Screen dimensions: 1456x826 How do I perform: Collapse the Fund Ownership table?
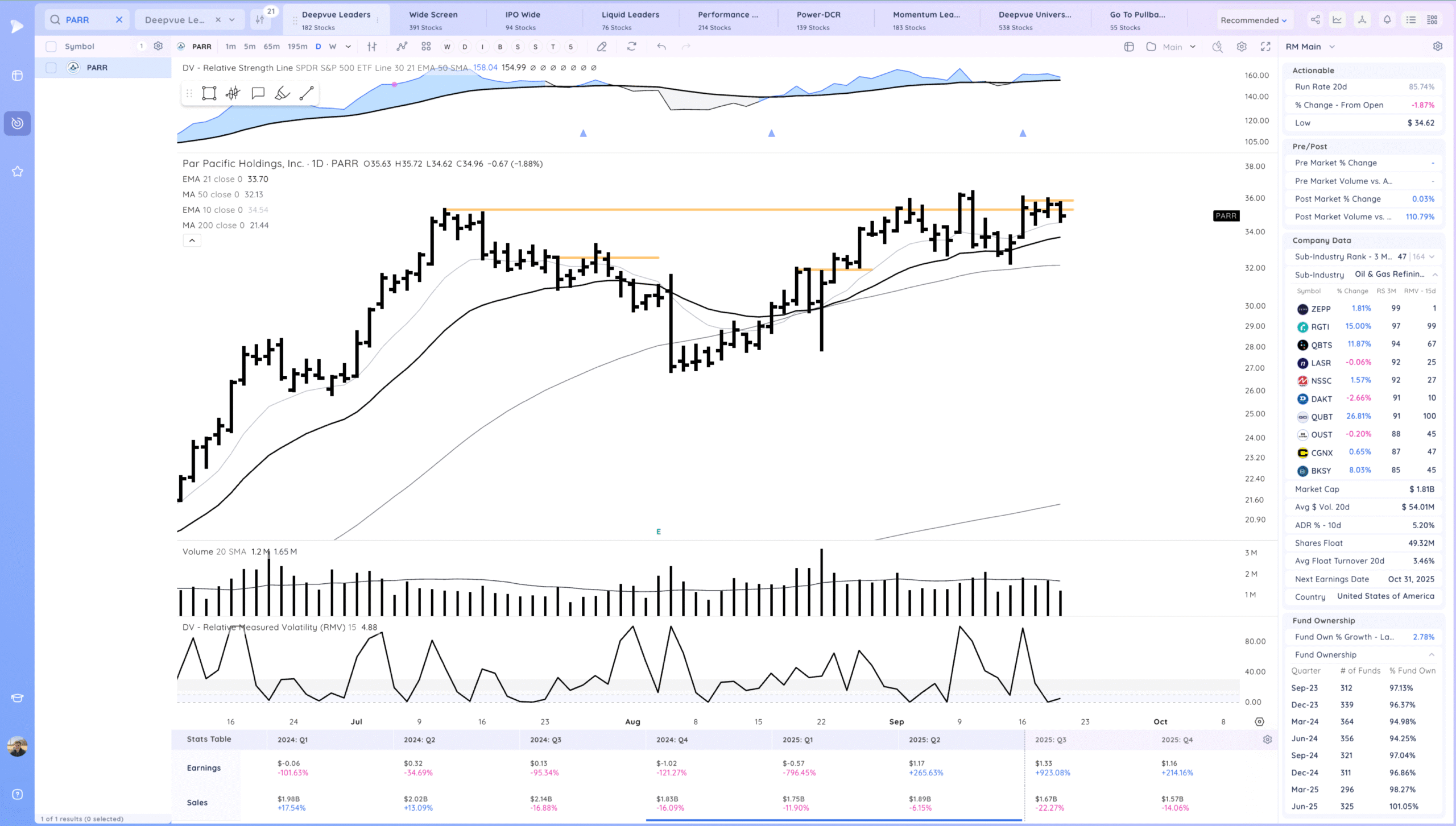tap(1432, 654)
